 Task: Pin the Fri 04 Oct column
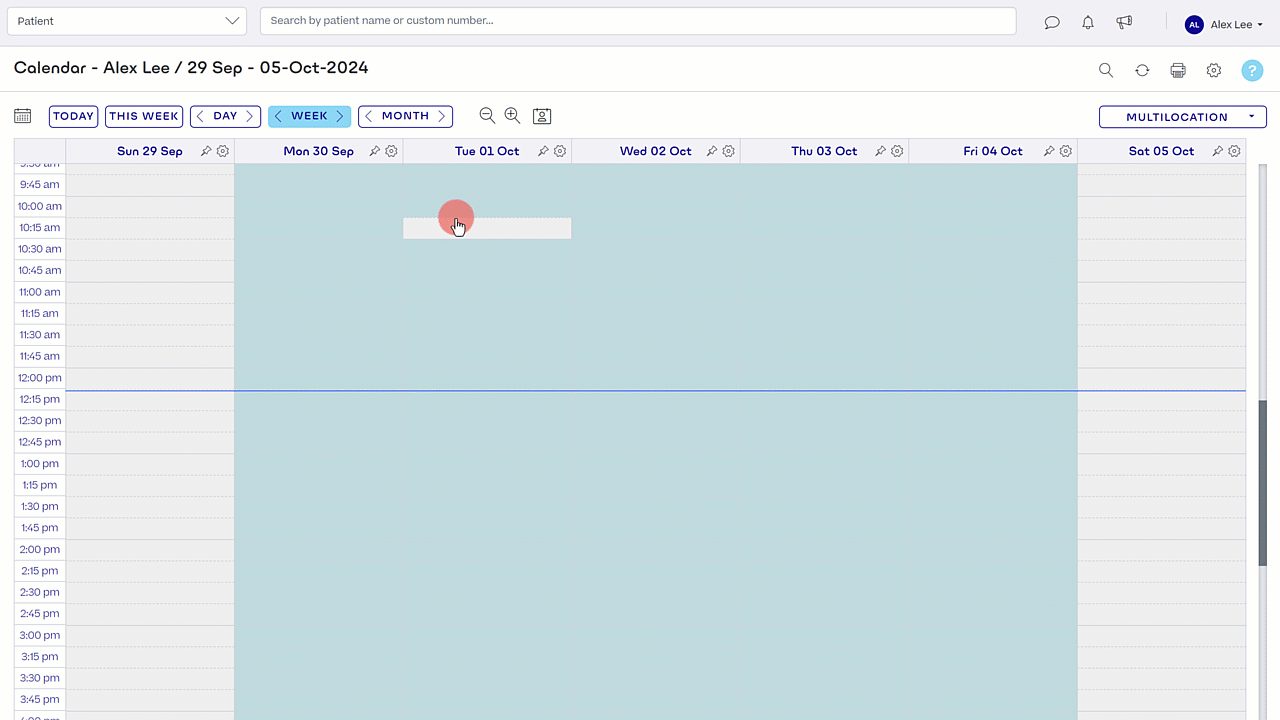(1049, 151)
